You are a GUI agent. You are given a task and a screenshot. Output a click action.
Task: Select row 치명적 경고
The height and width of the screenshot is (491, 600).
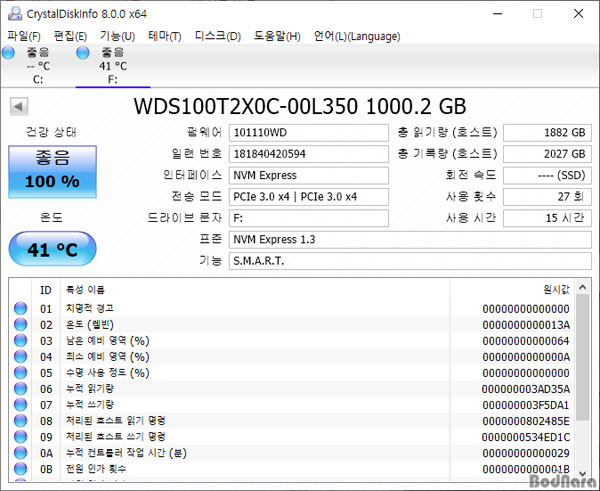[292, 308]
